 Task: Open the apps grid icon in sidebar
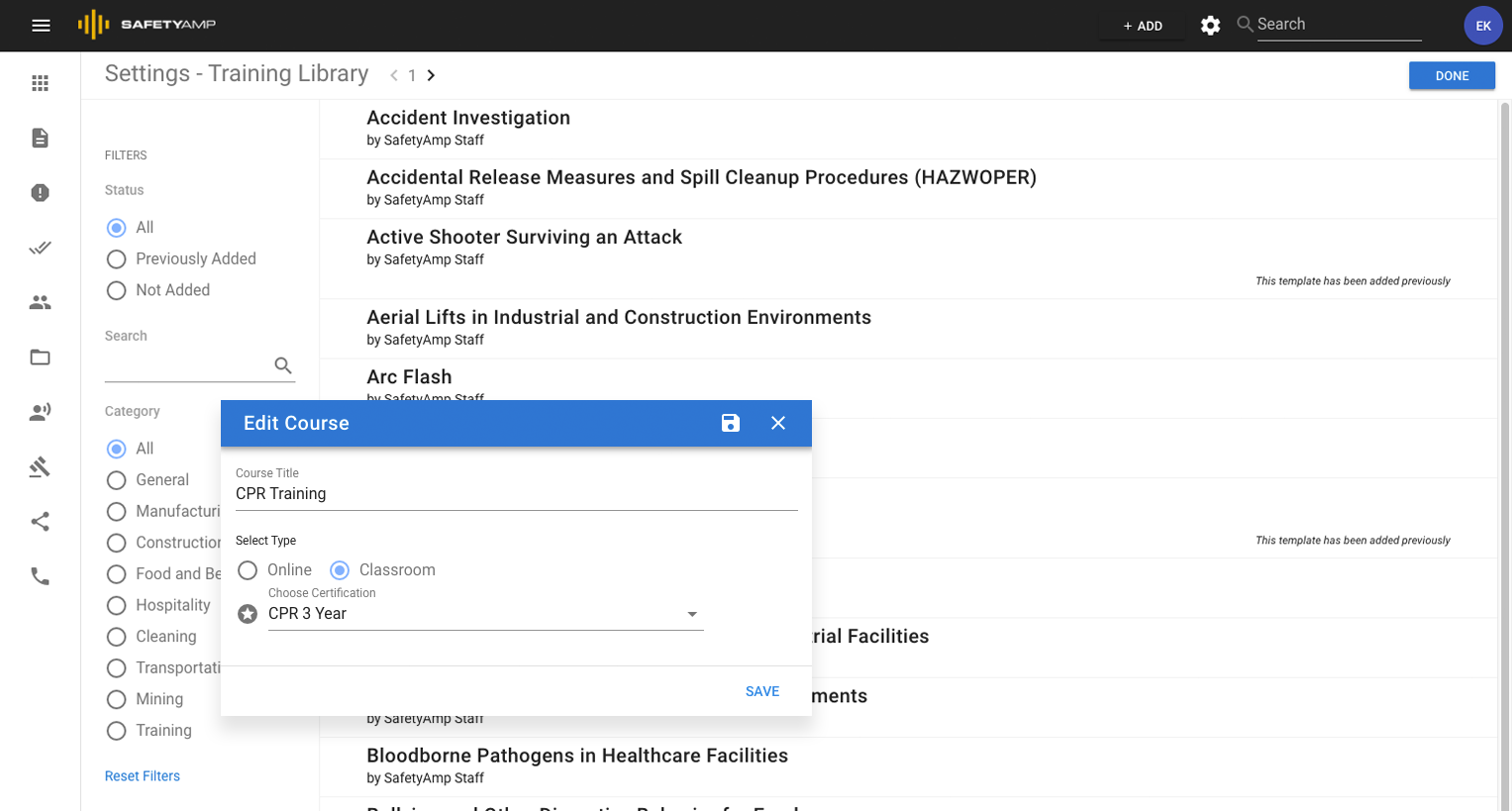click(x=40, y=82)
